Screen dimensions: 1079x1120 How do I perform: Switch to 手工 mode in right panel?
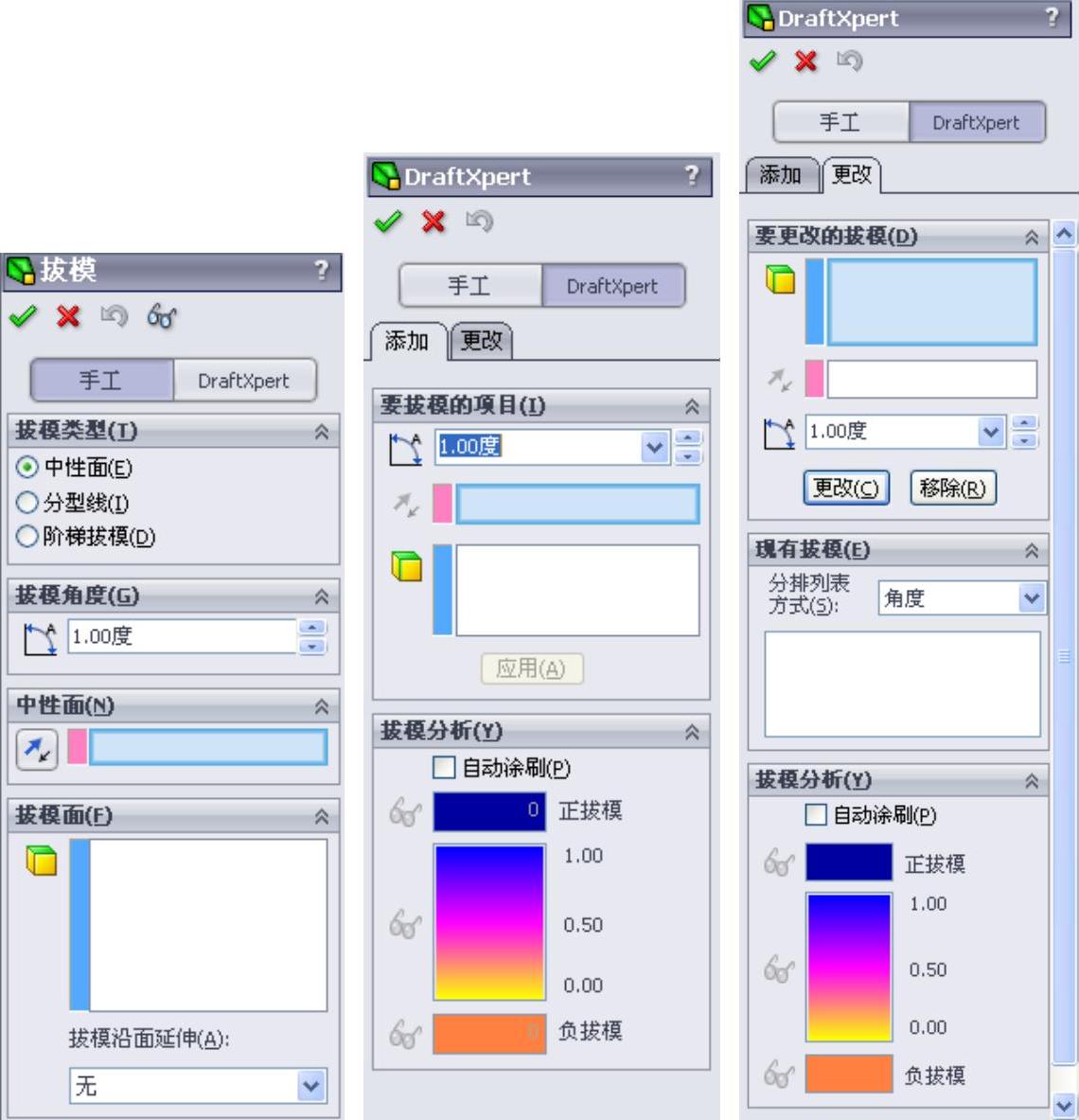[841, 122]
